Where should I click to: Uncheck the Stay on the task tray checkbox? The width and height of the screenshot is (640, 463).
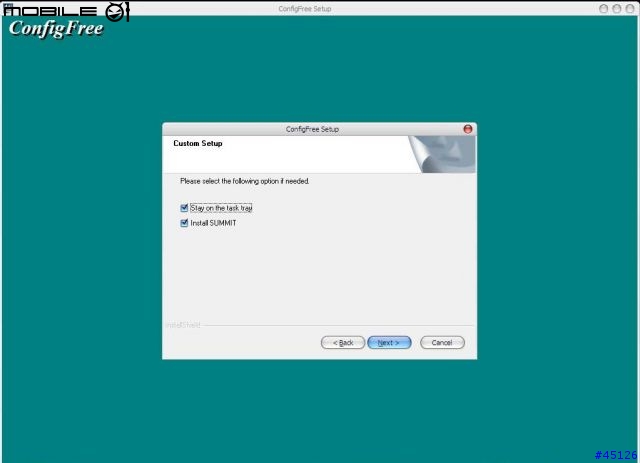184,208
